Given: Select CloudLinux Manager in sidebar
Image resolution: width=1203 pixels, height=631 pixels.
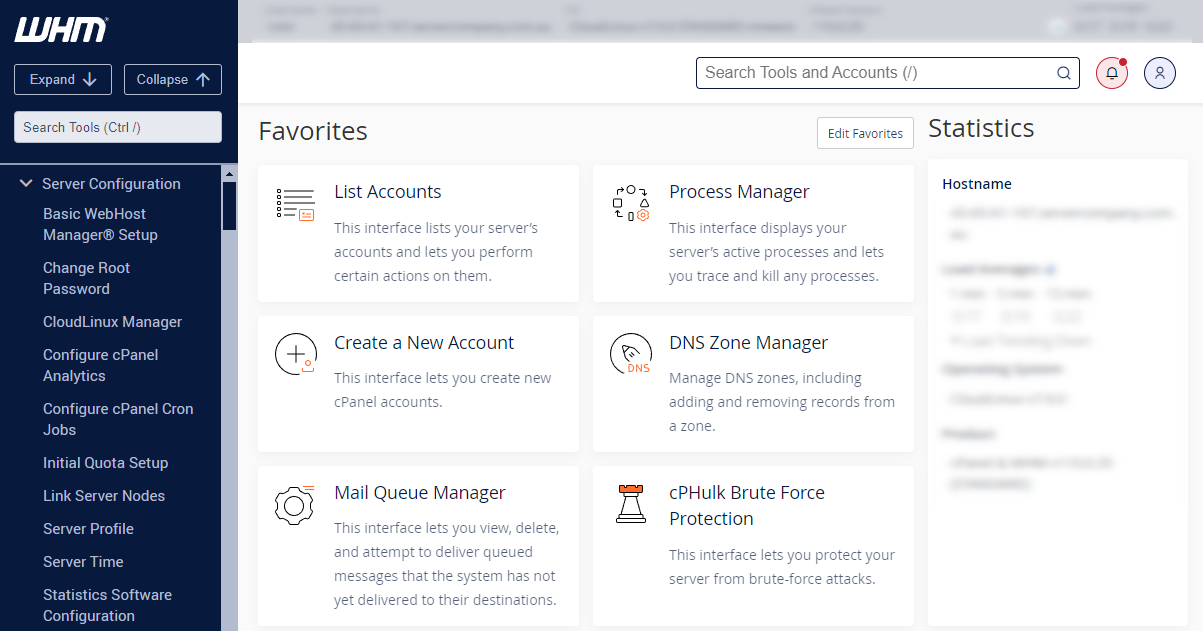Looking at the screenshot, I should (112, 322).
